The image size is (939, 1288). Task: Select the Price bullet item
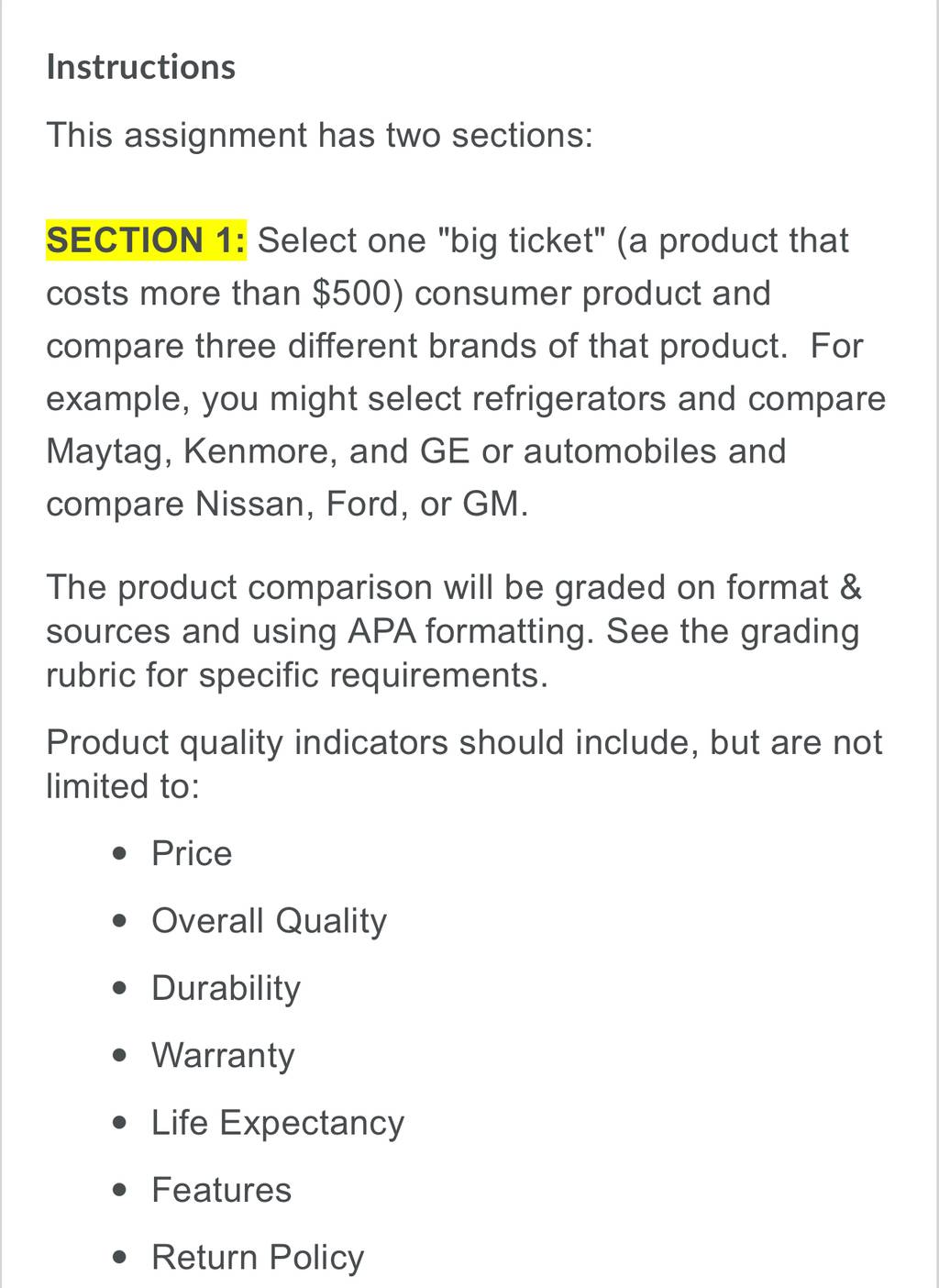(192, 854)
